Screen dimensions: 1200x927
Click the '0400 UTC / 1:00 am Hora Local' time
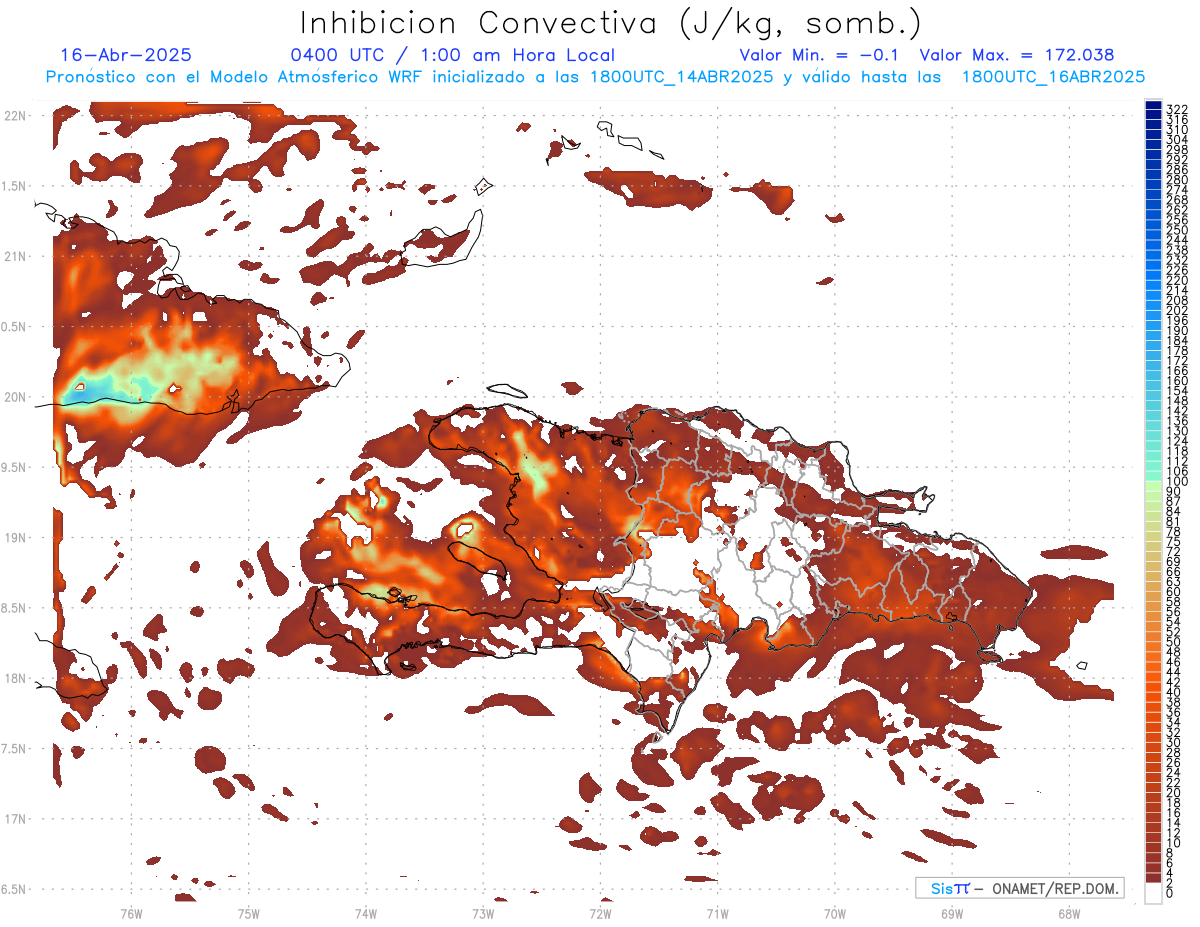pyautogui.click(x=453, y=55)
